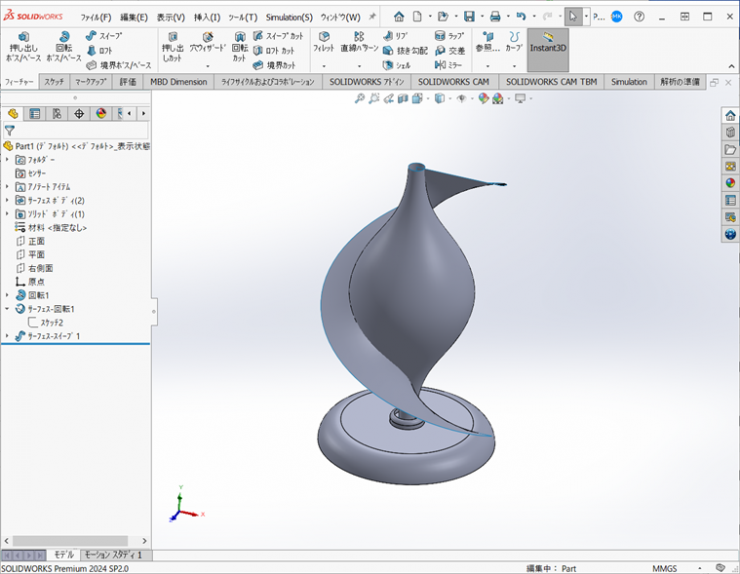
Task: Switch to the スケッチ ribbon tab
Action: (x=54, y=82)
